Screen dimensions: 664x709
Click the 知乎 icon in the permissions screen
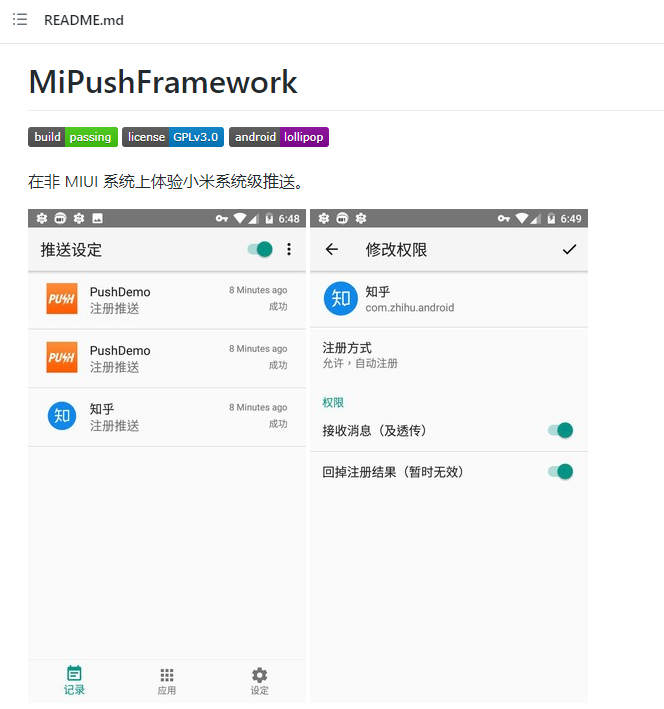pyautogui.click(x=341, y=298)
